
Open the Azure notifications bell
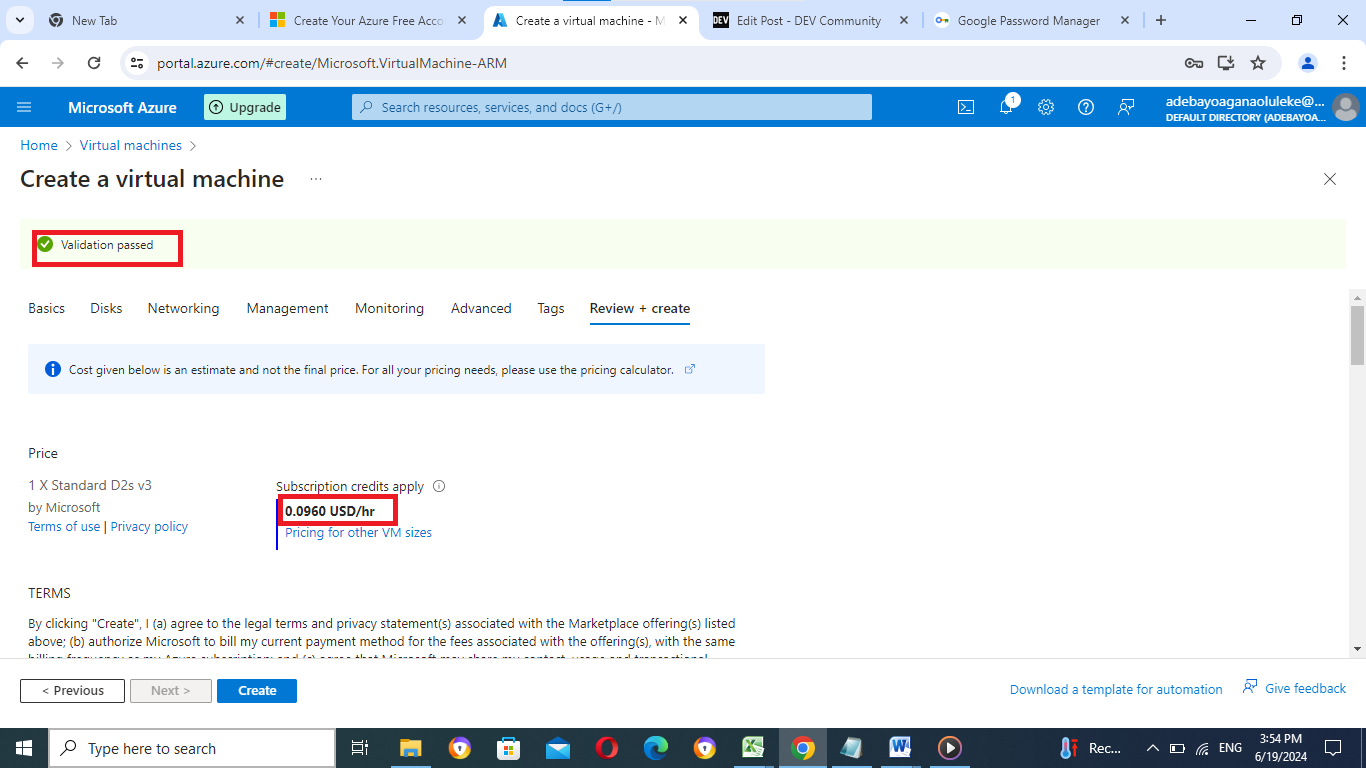pos(1007,106)
